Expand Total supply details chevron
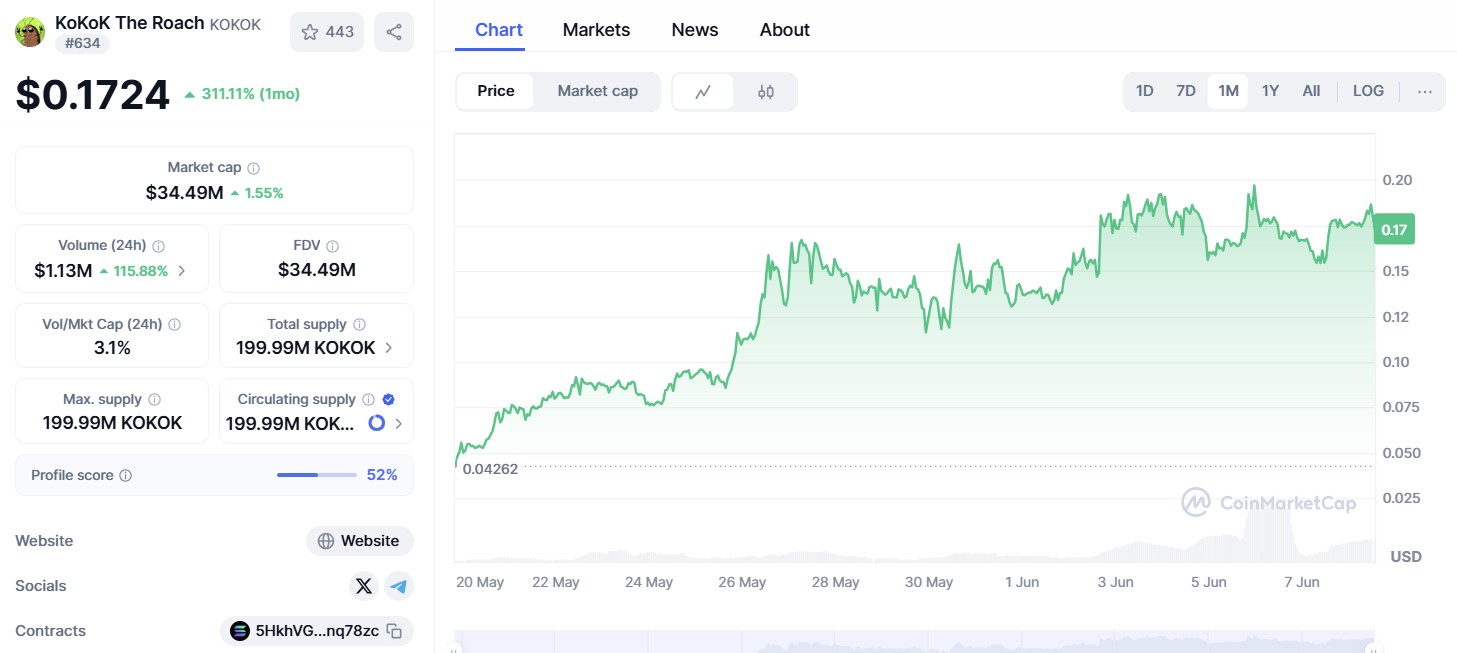Viewport: 1457px width, 653px height. coord(389,348)
